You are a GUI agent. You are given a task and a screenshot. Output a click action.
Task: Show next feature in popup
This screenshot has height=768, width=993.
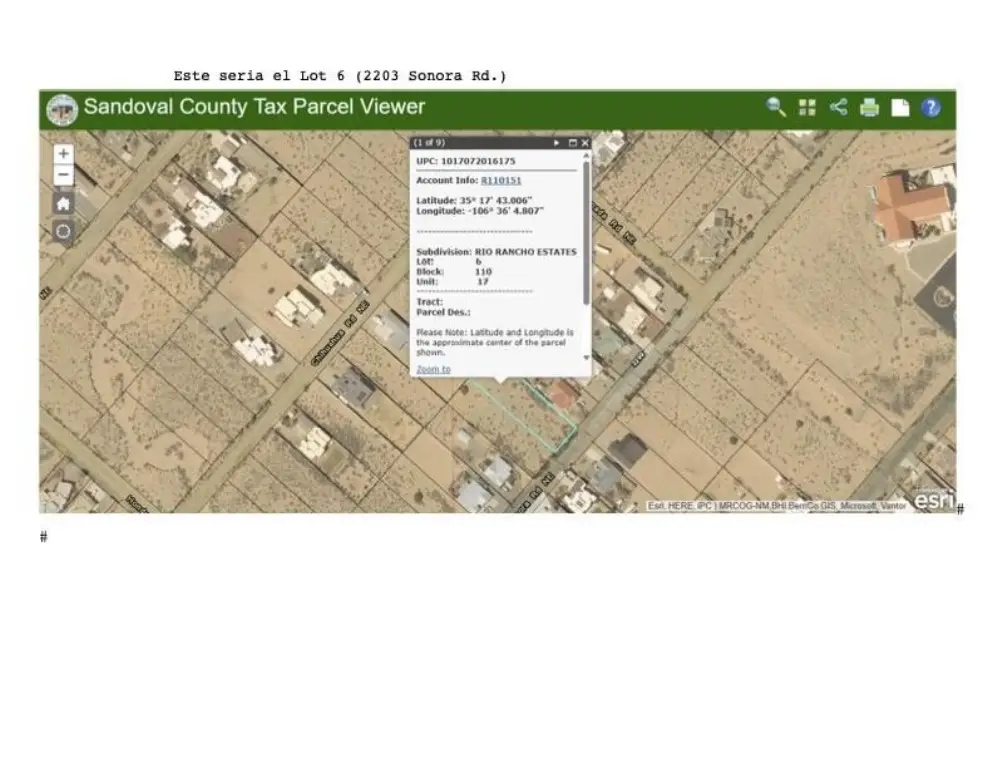coord(557,143)
